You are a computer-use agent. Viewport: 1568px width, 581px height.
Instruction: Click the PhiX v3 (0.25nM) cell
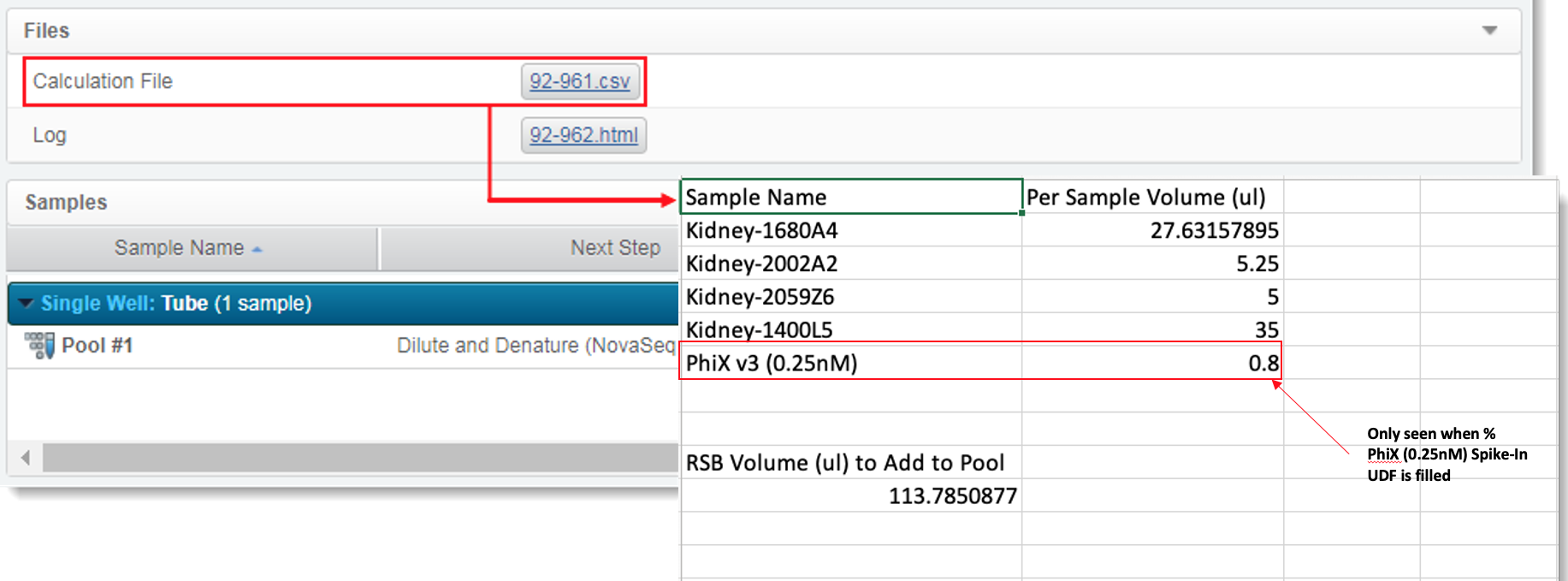(850, 364)
